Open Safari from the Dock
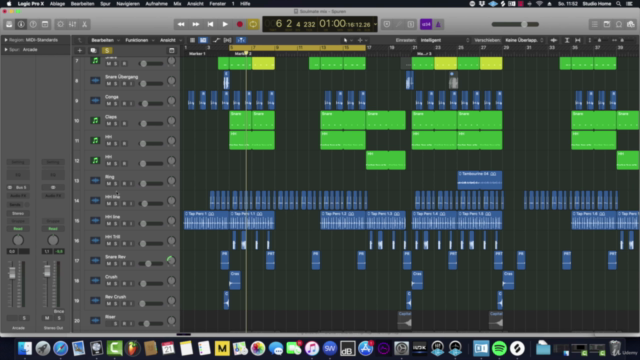This screenshot has width=640, height=360. tap(60, 349)
